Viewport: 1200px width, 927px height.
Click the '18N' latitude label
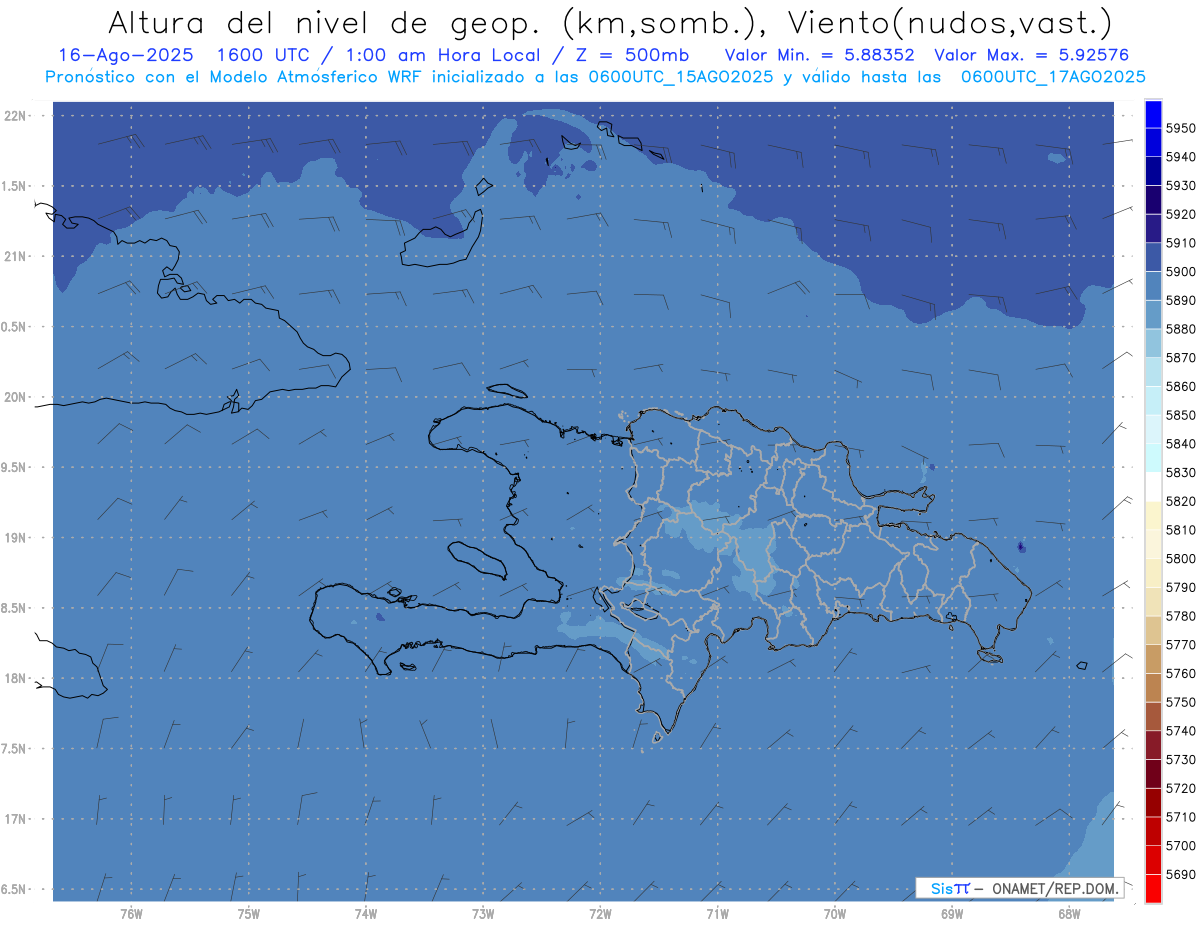(15, 679)
